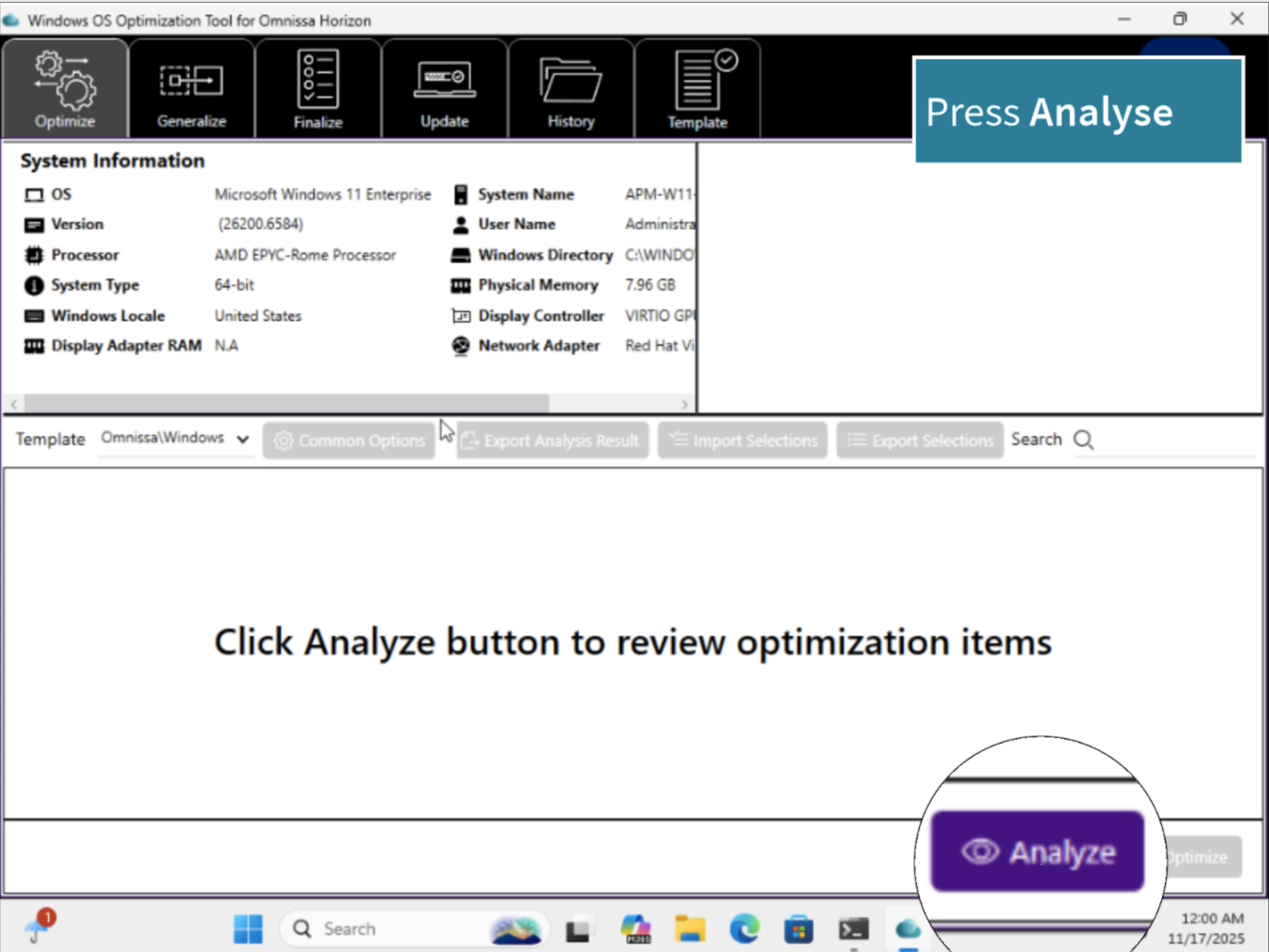Click System Information horizontal scrollbar thumb
The width and height of the screenshot is (1269, 952).
click(x=286, y=404)
